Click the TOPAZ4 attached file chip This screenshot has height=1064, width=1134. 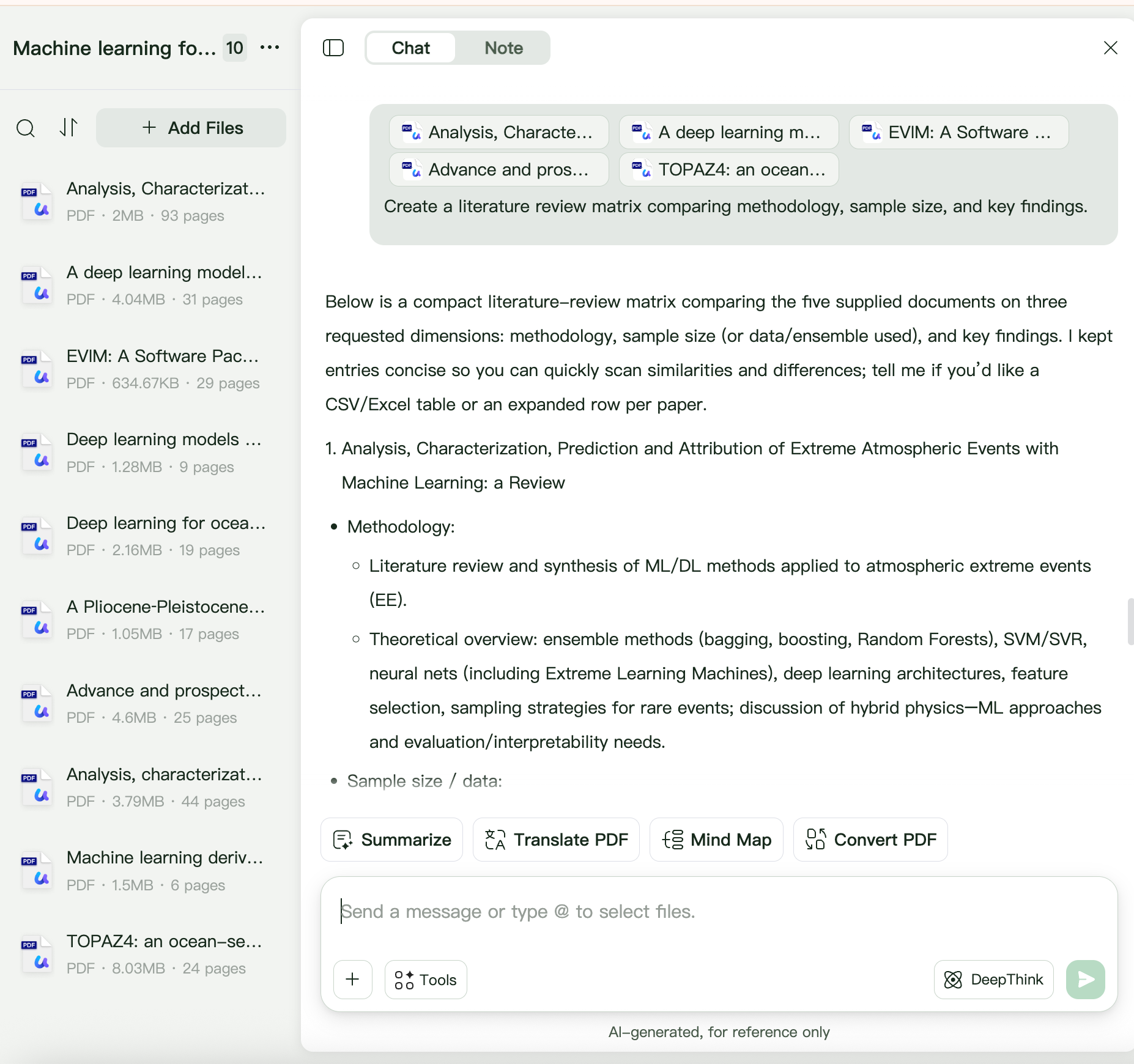[728, 169]
